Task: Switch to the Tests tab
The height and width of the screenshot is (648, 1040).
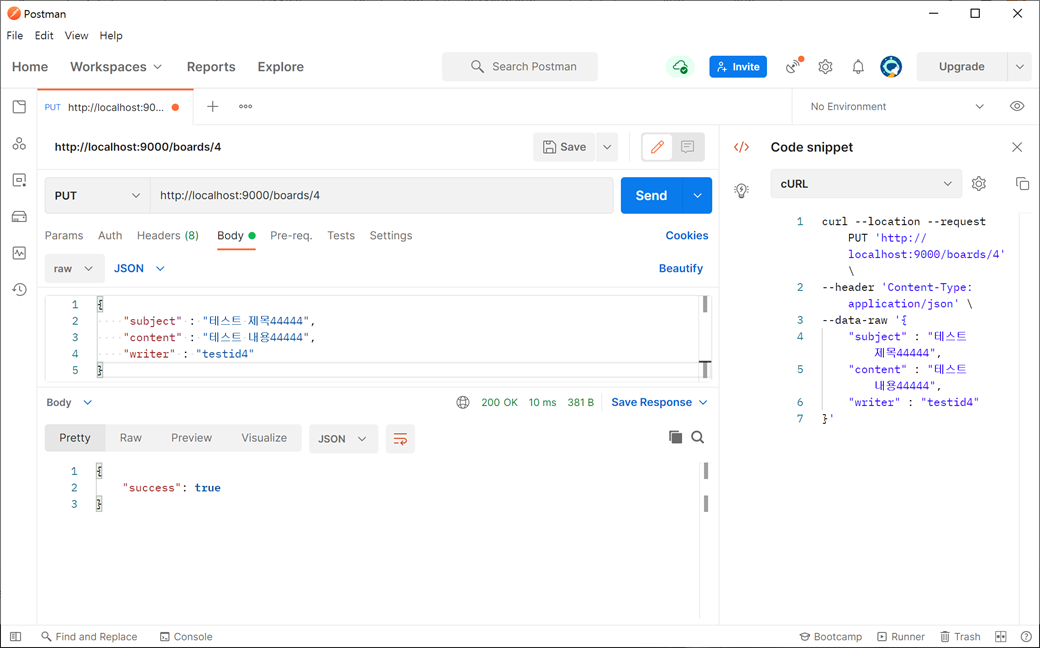Action: (341, 235)
